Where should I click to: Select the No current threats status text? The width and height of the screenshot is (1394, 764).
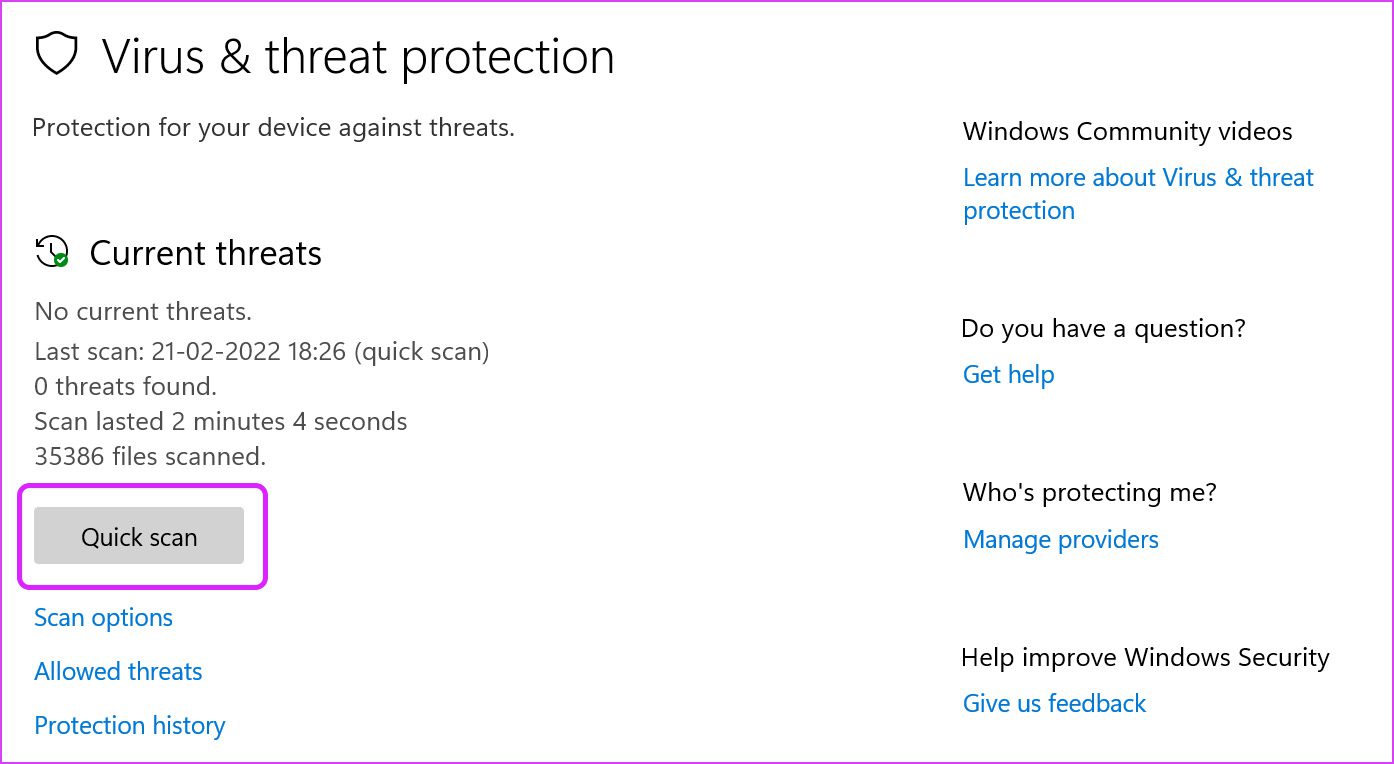pyautogui.click(x=142, y=311)
